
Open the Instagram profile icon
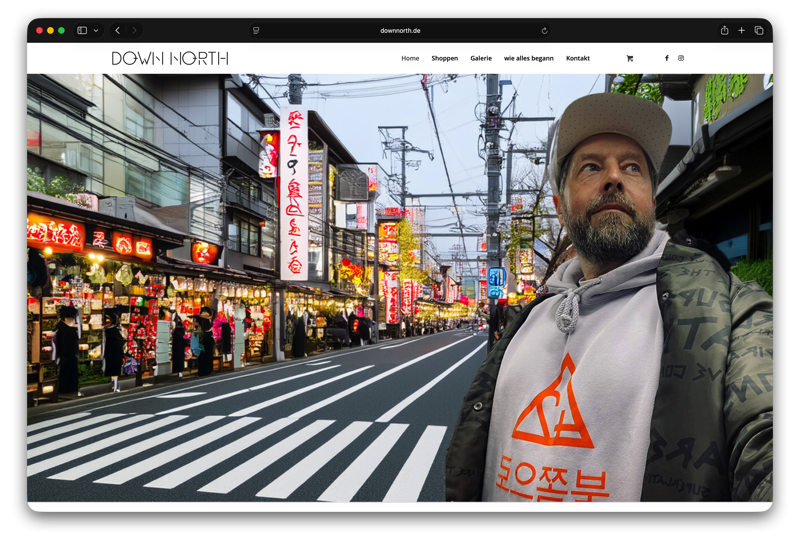(681, 58)
